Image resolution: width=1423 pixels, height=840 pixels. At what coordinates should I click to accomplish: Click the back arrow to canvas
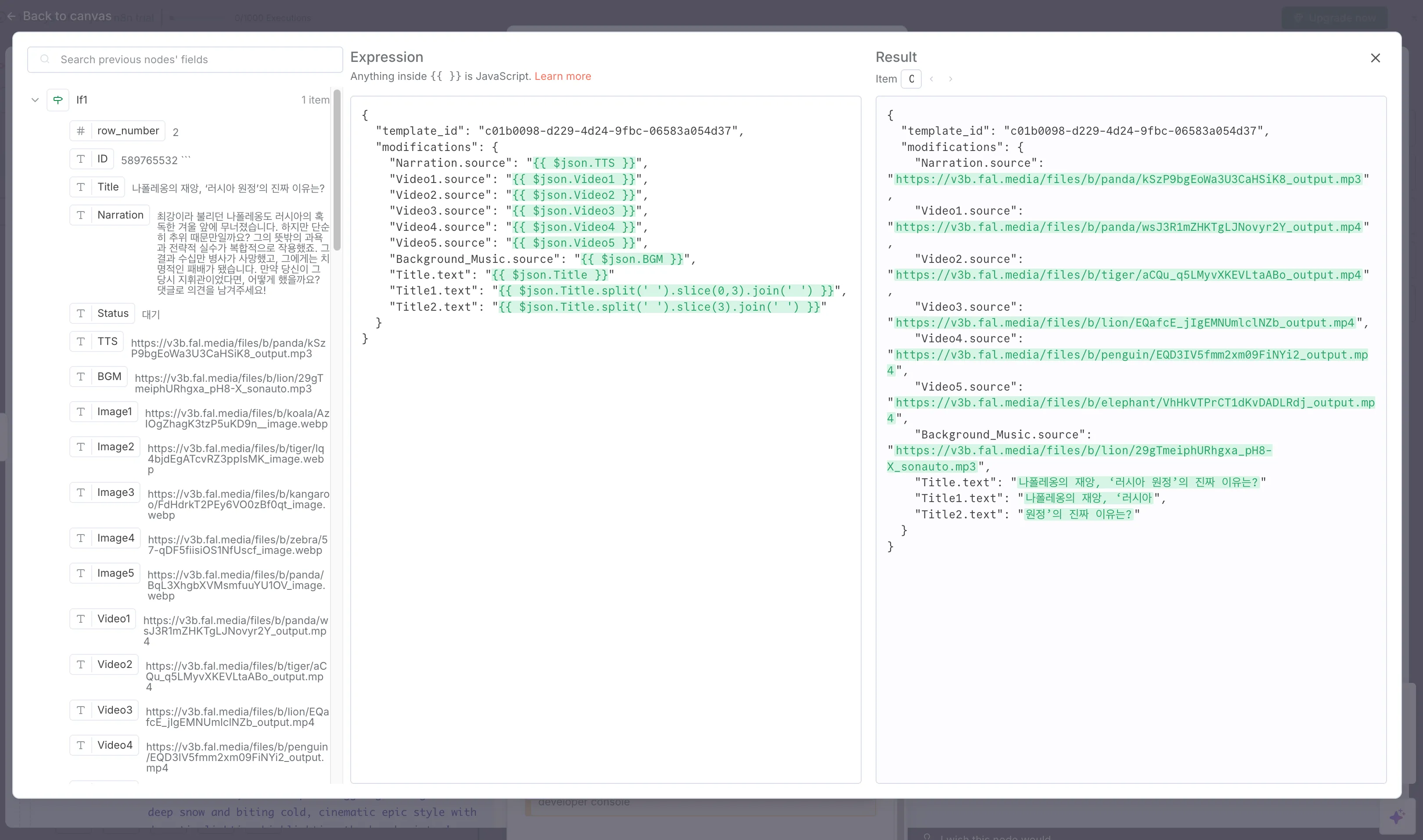click(x=11, y=16)
